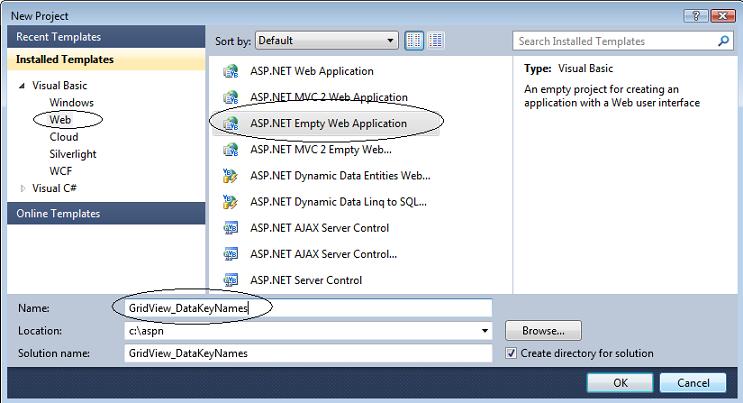Select the Windows category
Viewport: 743px width, 403px height.
[x=72, y=102]
